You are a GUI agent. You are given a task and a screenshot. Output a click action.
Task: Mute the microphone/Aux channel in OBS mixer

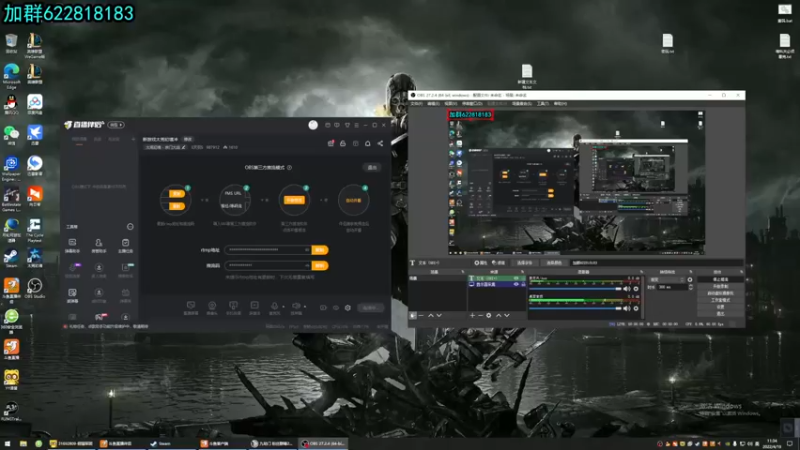pyautogui.click(x=627, y=289)
